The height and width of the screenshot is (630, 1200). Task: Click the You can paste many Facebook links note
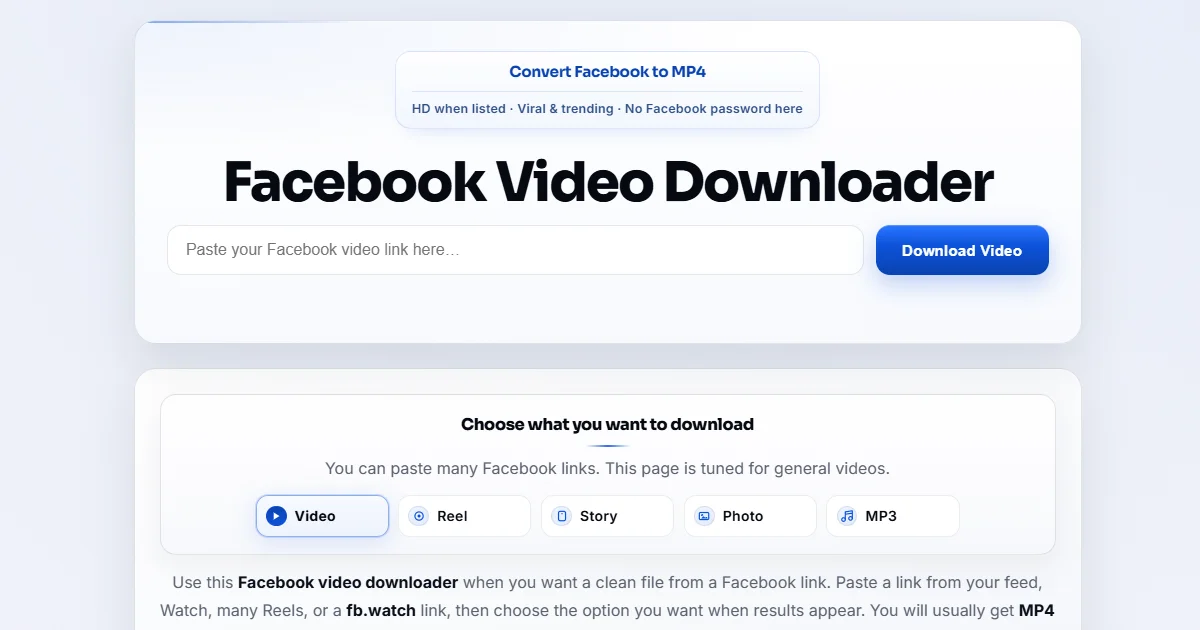point(608,468)
